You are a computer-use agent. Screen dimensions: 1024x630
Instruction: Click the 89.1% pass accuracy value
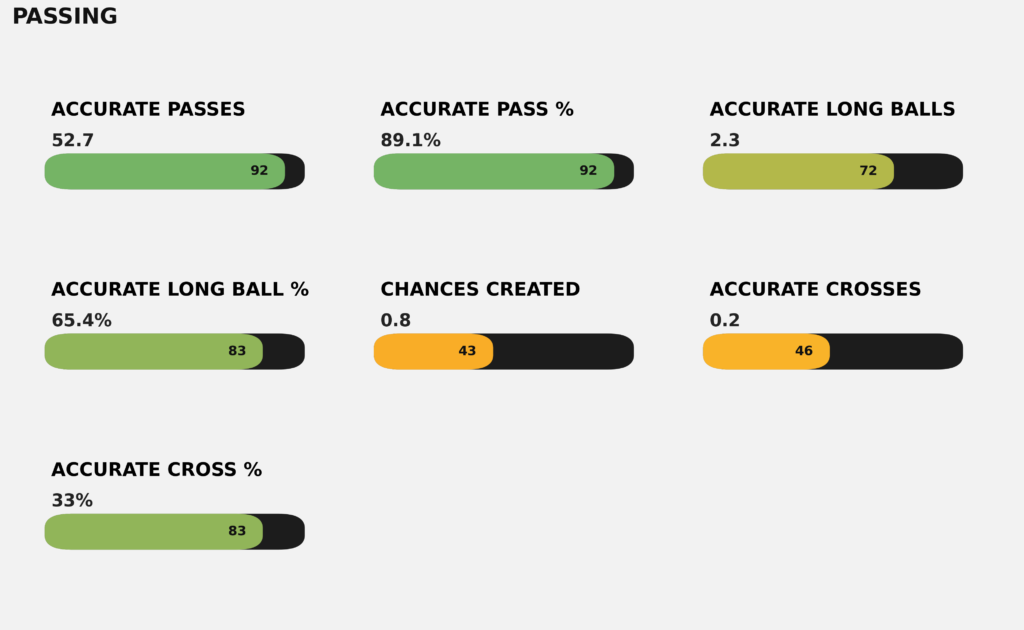tap(410, 141)
